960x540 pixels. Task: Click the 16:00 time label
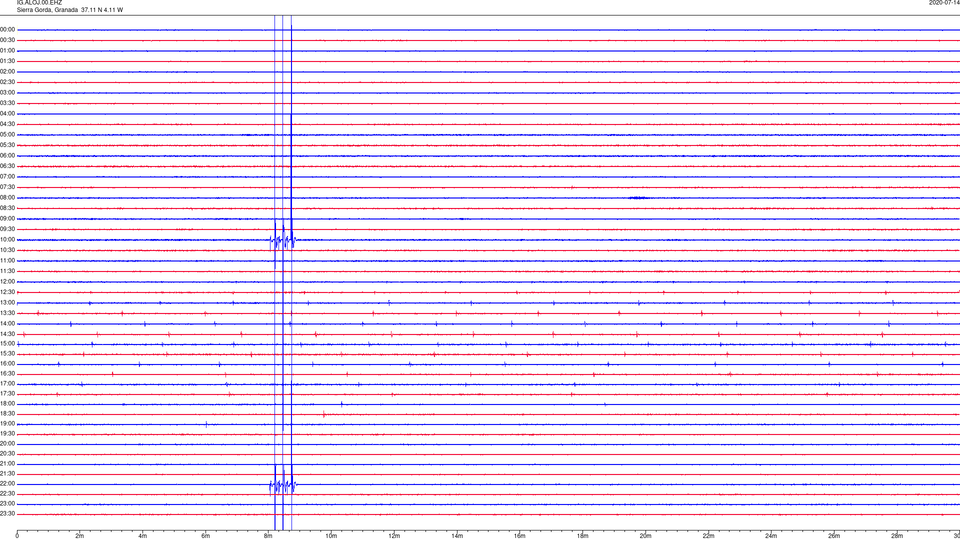pos(8,364)
